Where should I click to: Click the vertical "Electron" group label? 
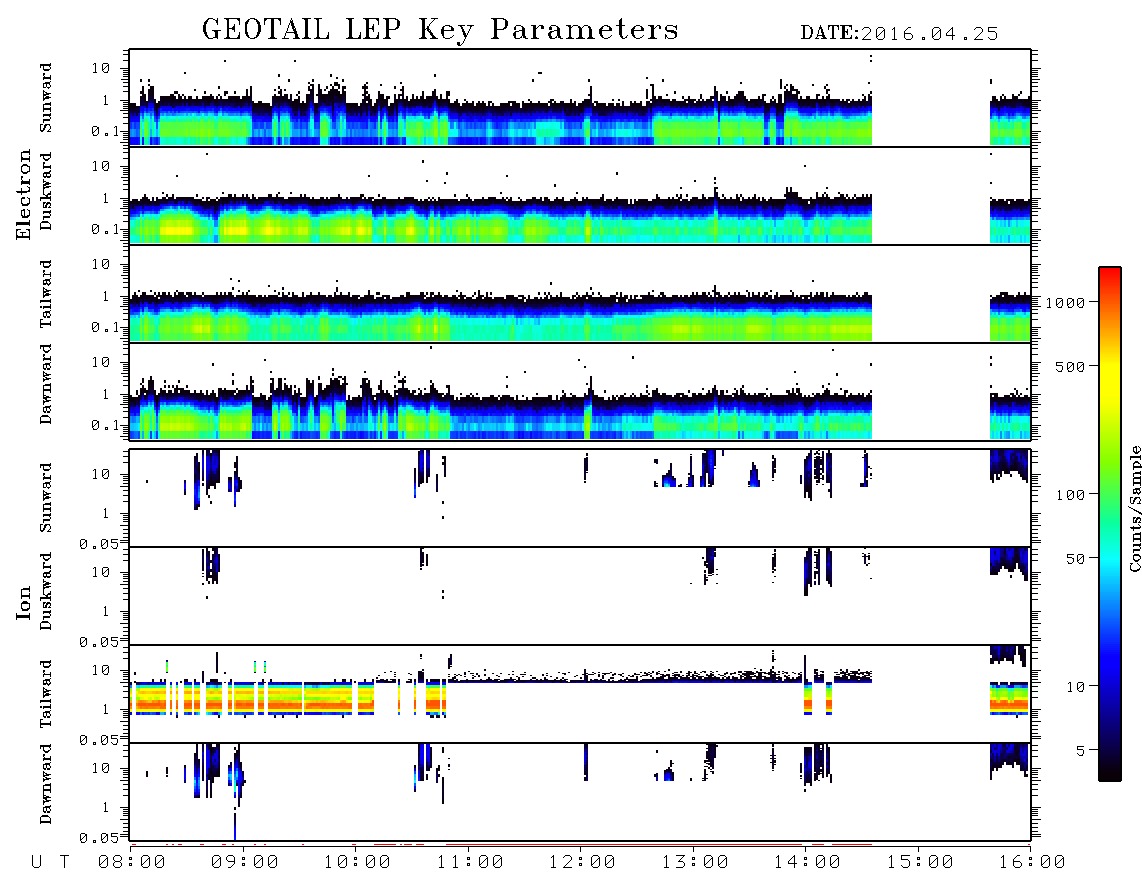[23, 194]
